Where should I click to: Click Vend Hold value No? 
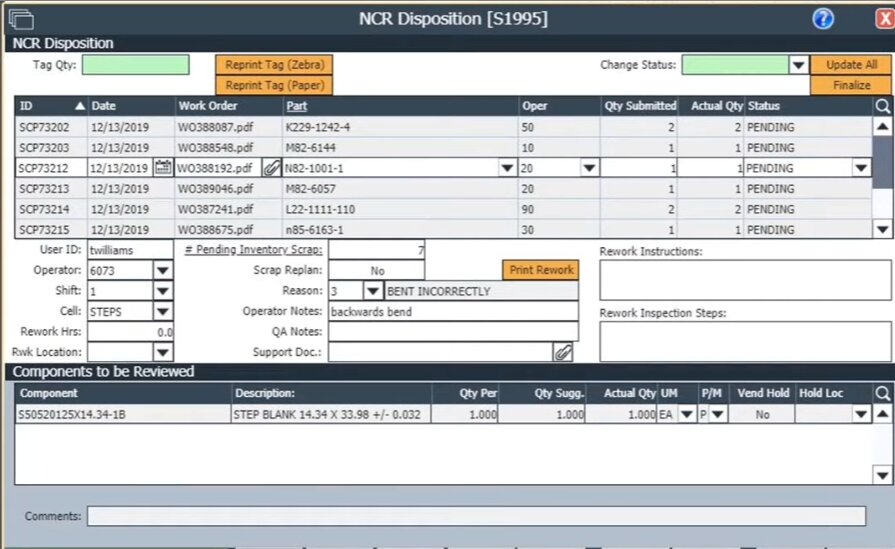762,414
